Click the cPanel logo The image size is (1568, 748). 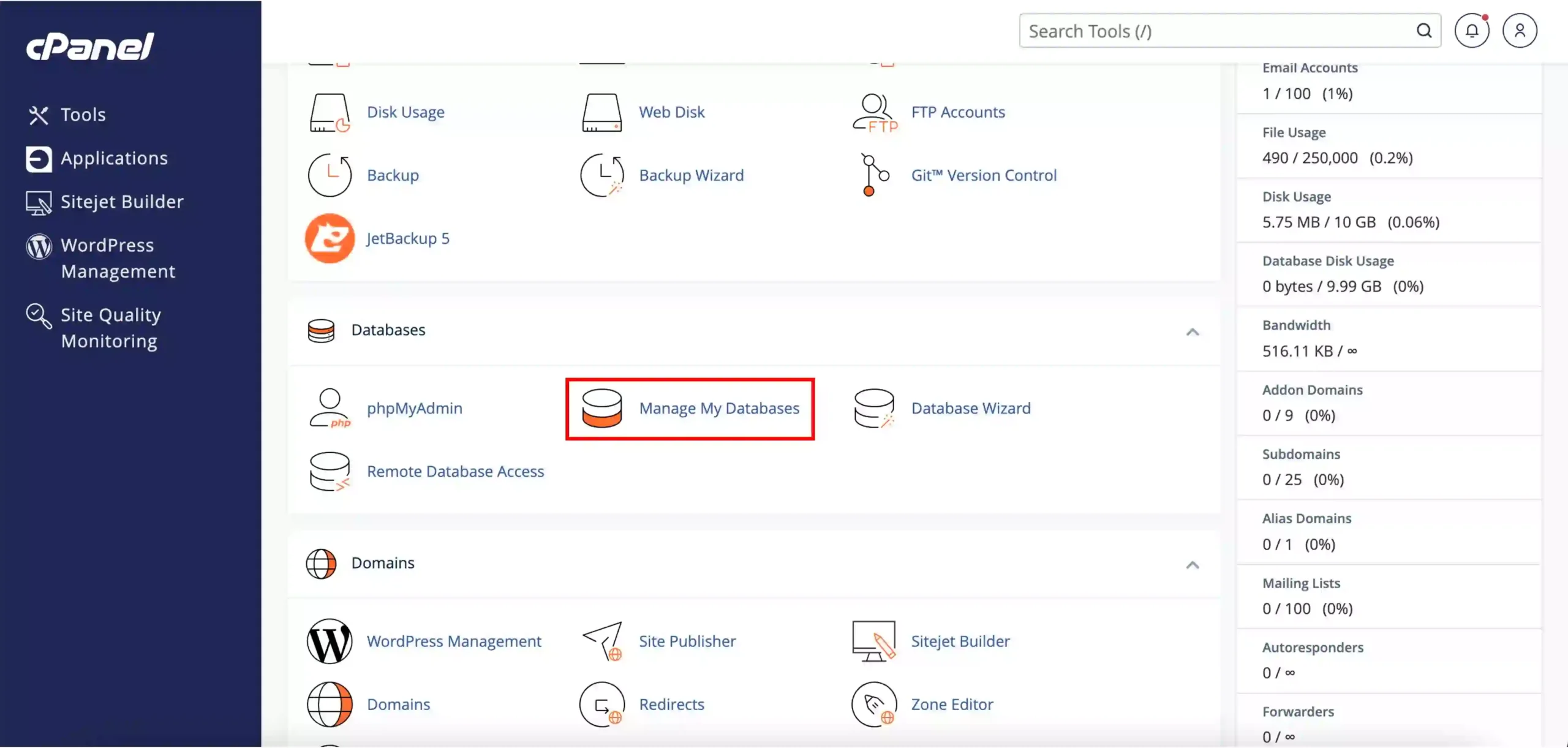click(x=90, y=47)
